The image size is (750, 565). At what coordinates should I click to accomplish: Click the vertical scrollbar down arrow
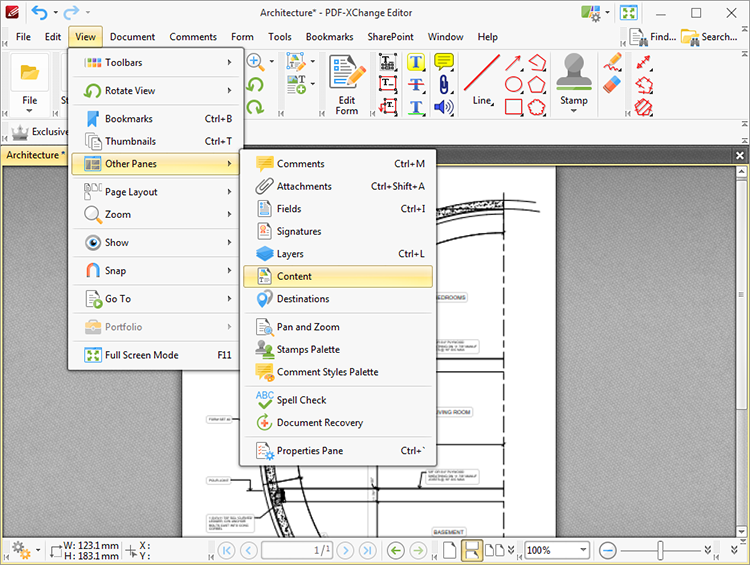tap(741, 532)
